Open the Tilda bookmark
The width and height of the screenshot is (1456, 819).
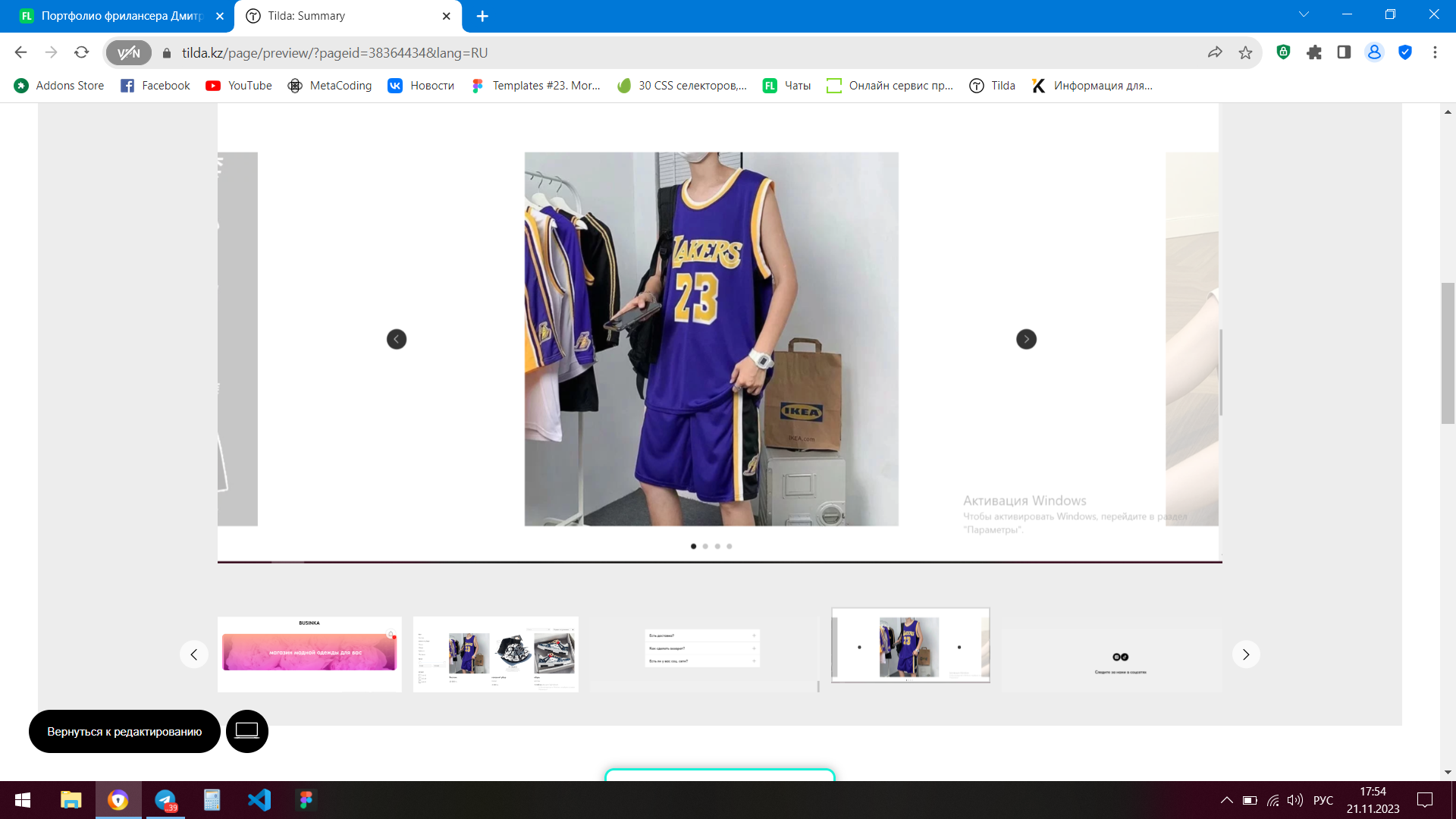[992, 86]
